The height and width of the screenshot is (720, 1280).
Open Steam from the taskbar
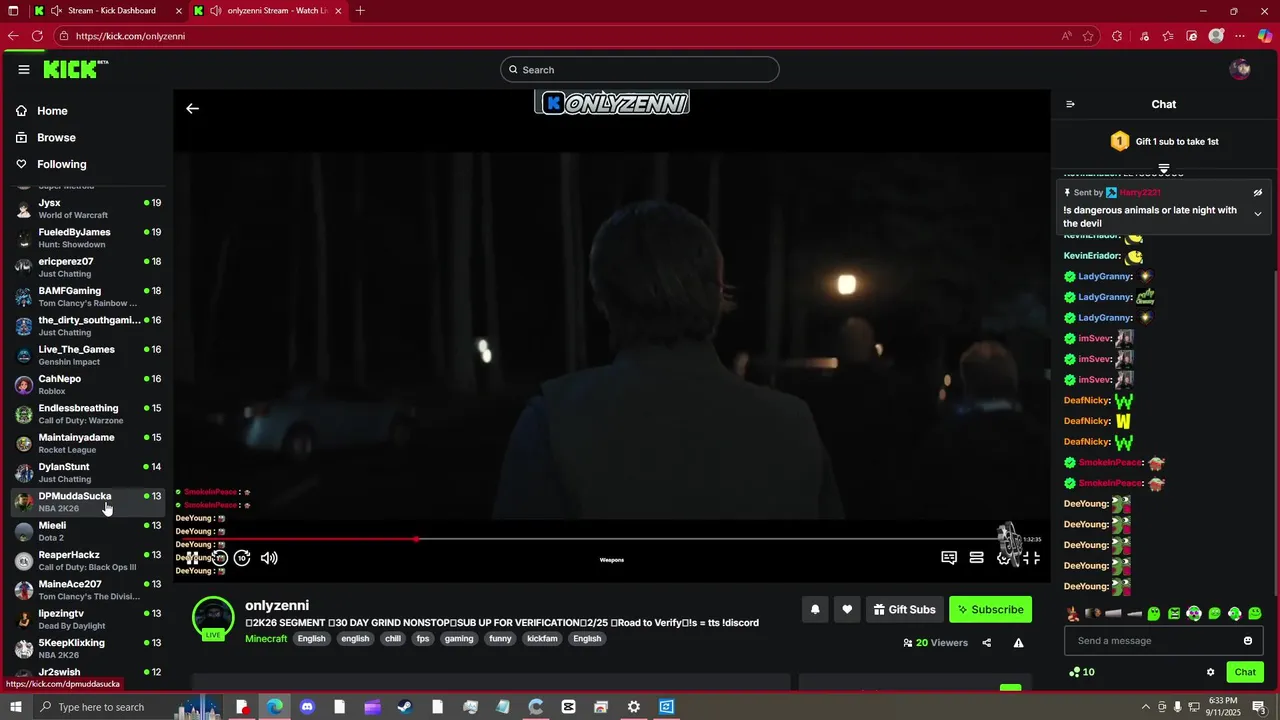tap(404, 707)
